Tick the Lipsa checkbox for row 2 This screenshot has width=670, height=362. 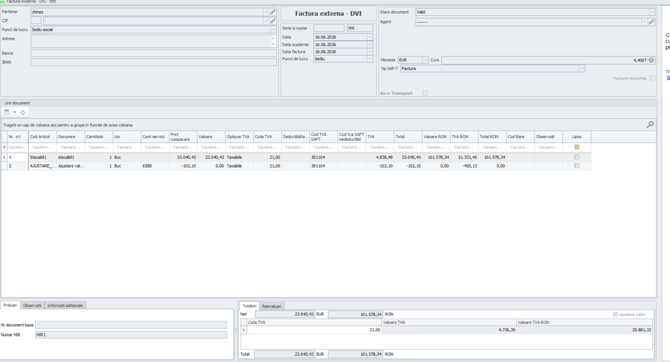[x=577, y=166]
